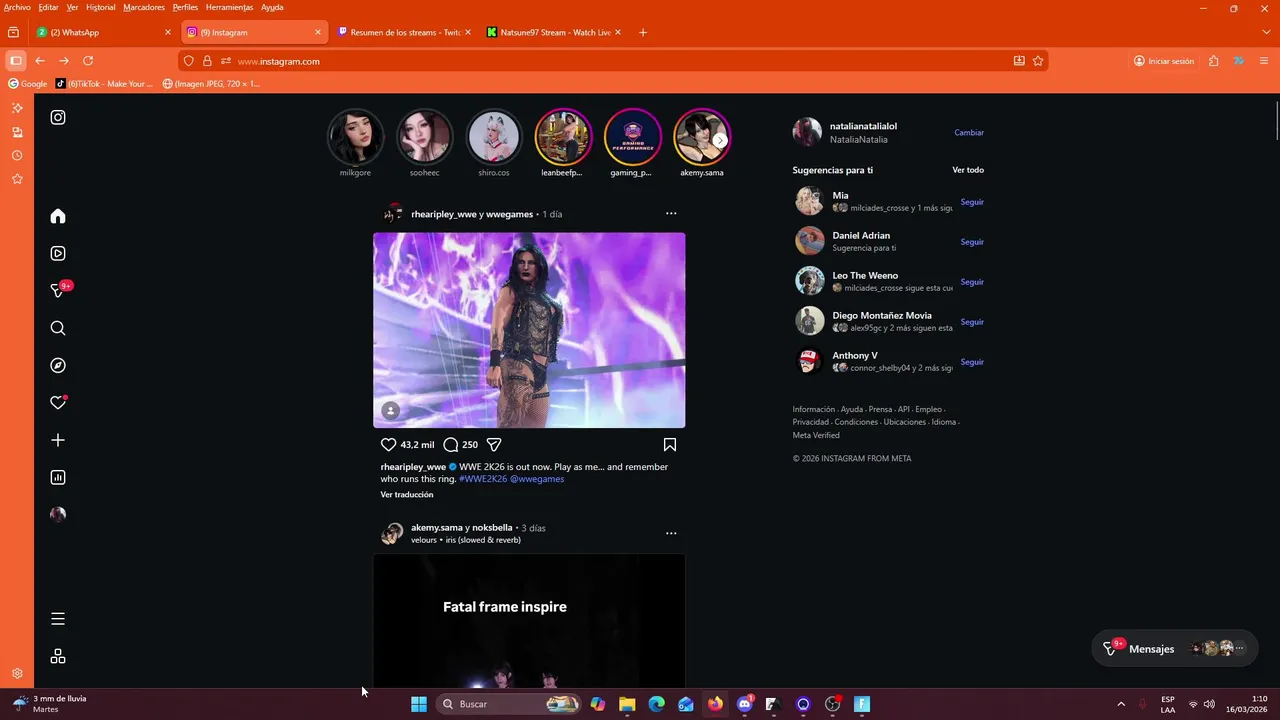Like the rhearipley_wwe post
Image resolution: width=1280 pixels, height=720 pixels.
click(389, 444)
